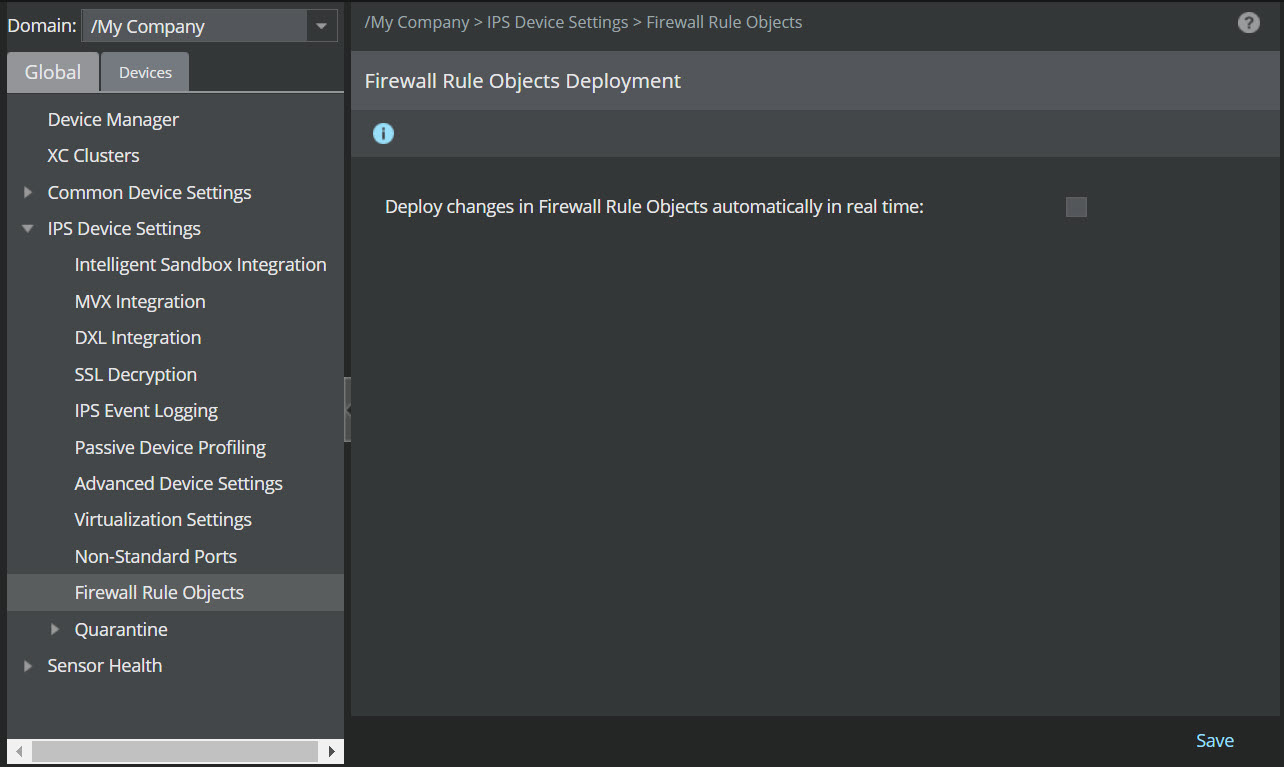The width and height of the screenshot is (1284, 767).
Task: Select DXL Integration in the tree
Action: click(138, 338)
